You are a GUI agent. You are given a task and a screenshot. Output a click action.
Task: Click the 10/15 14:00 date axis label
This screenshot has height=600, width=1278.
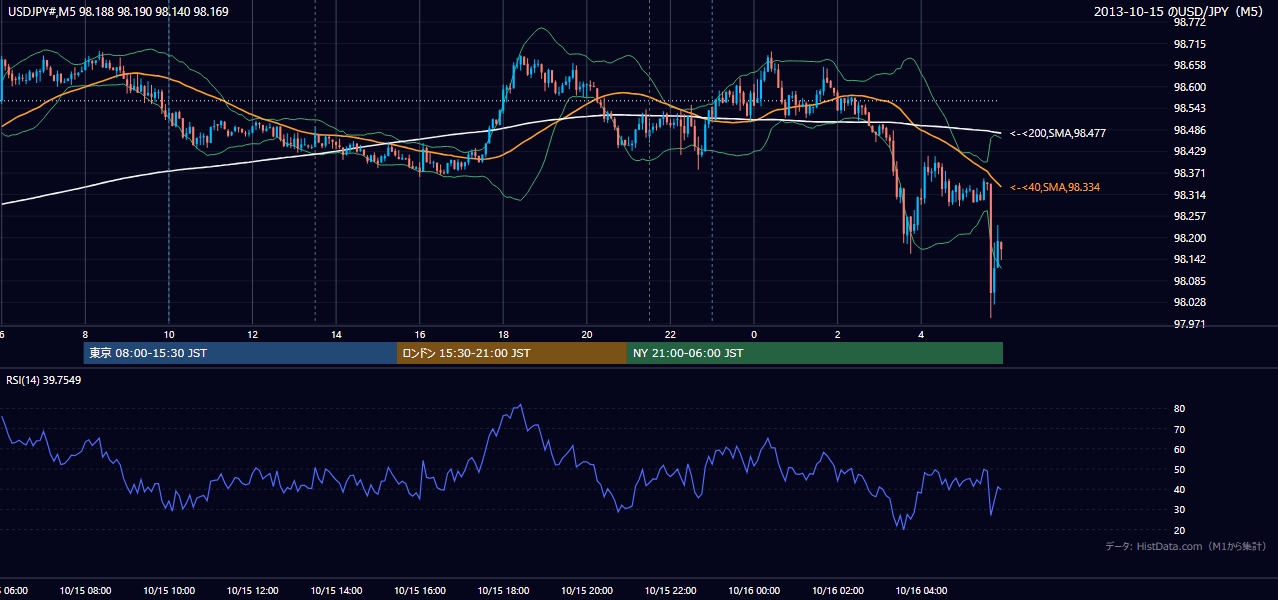coord(336,590)
